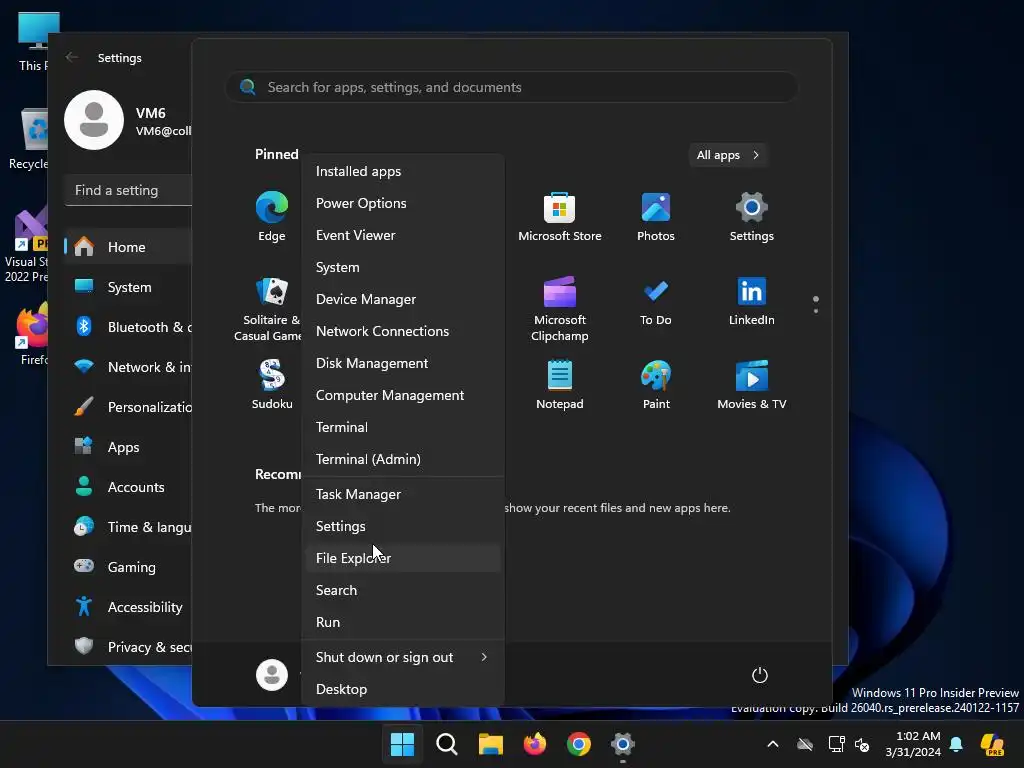Open the LinkedIn pinned app
The width and height of the screenshot is (1024, 768).
click(752, 301)
